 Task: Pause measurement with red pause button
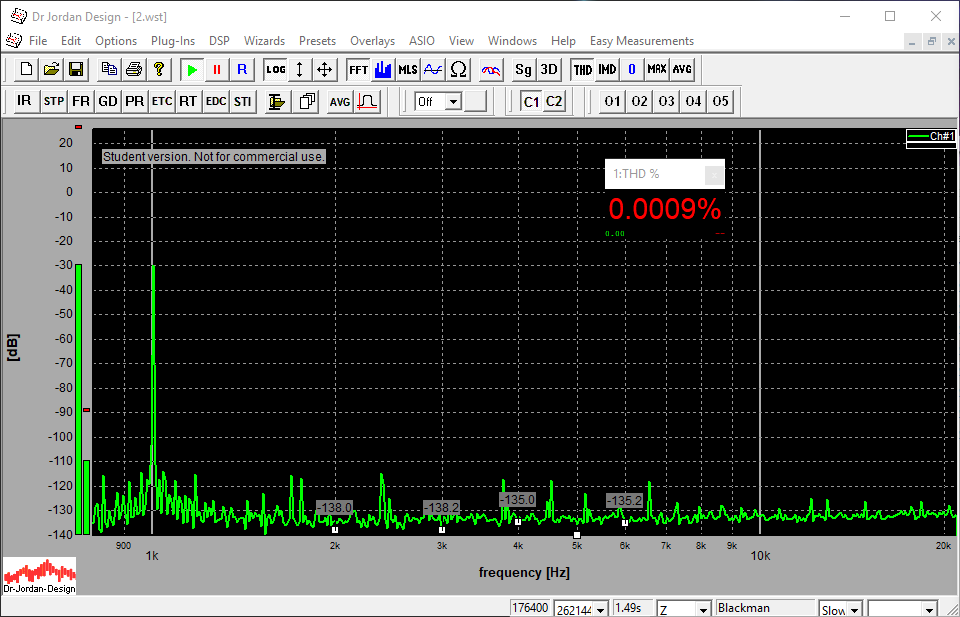217,69
